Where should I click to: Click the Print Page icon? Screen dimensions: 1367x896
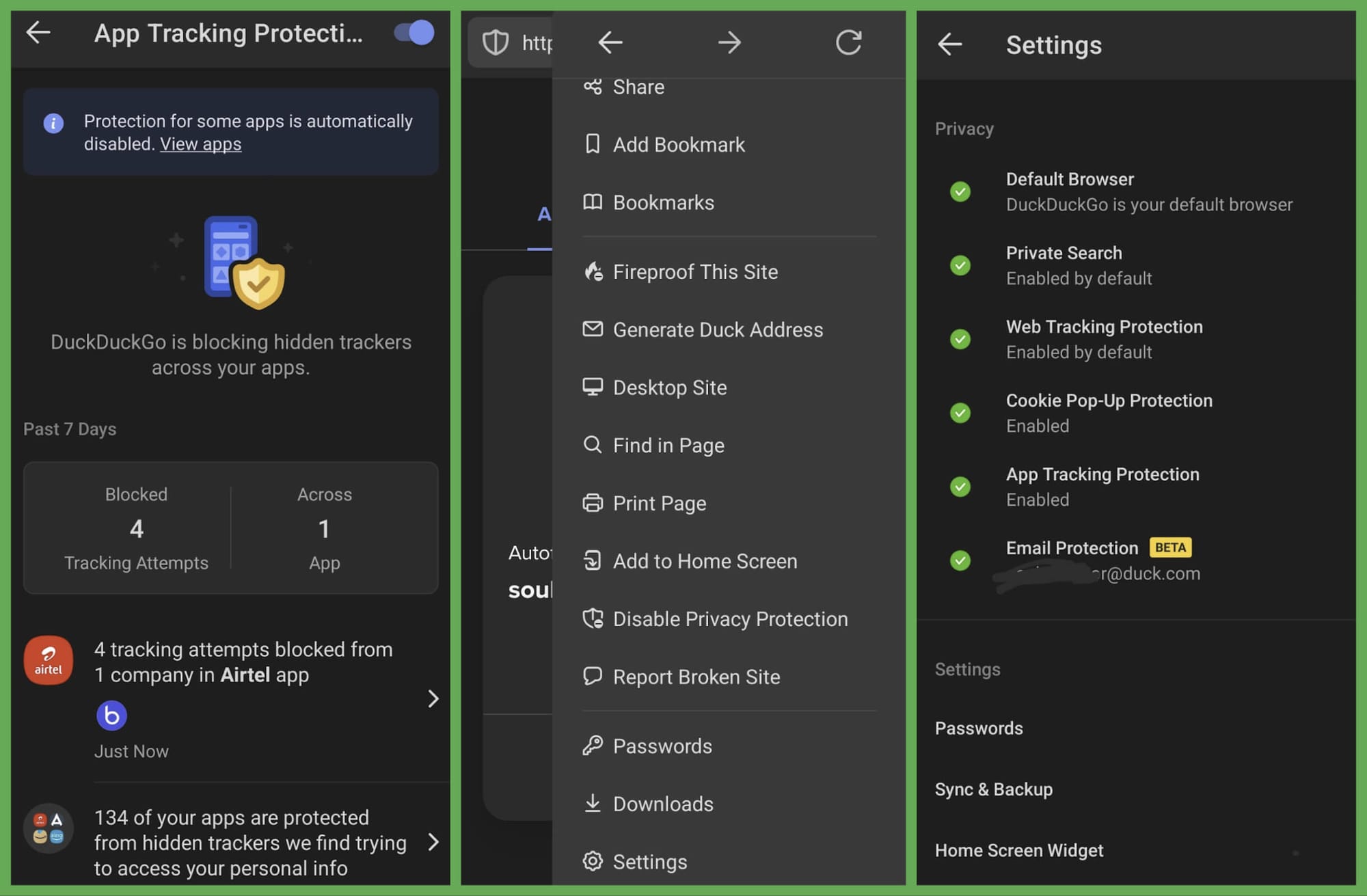tap(592, 503)
